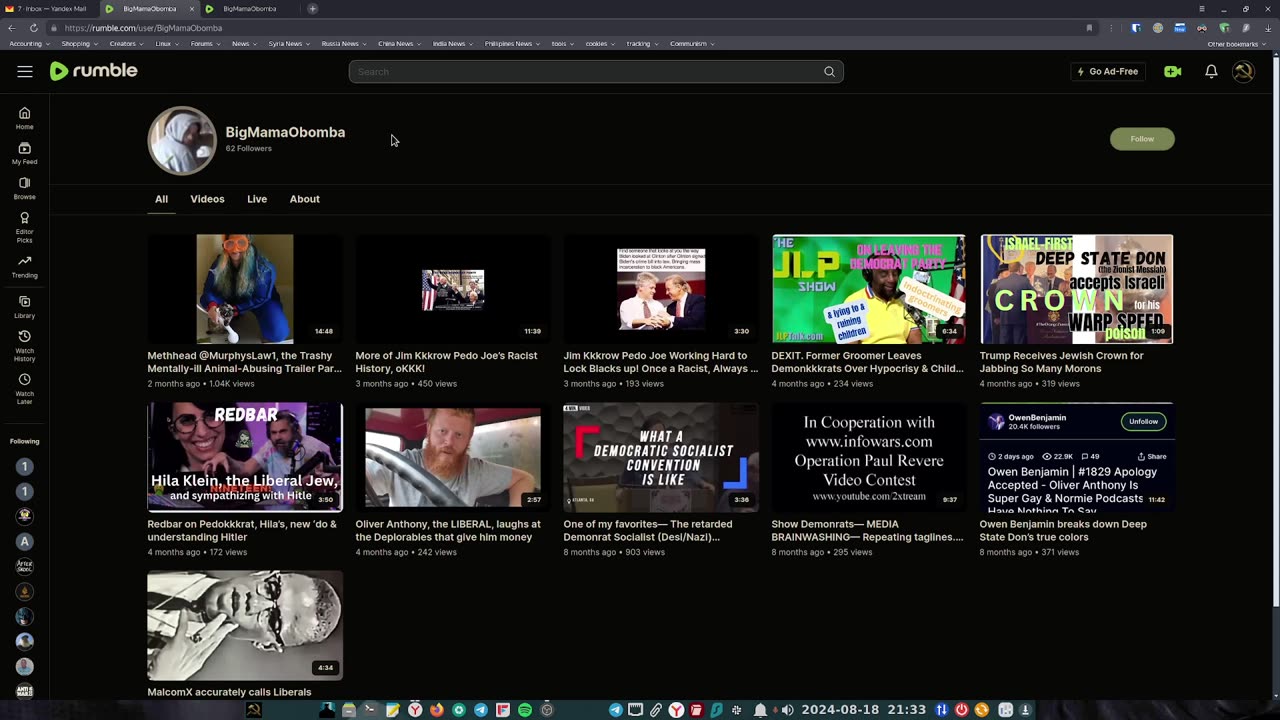Expand the Forums bookmarks folder
The height and width of the screenshot is (720, 1280).
(205, 44)
